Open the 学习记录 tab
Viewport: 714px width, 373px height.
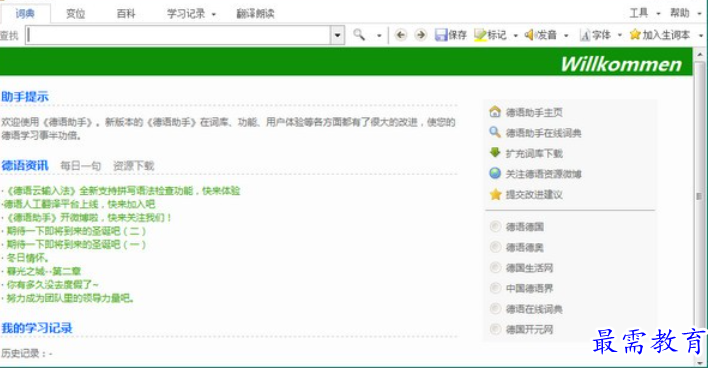(x=186, y=14)
